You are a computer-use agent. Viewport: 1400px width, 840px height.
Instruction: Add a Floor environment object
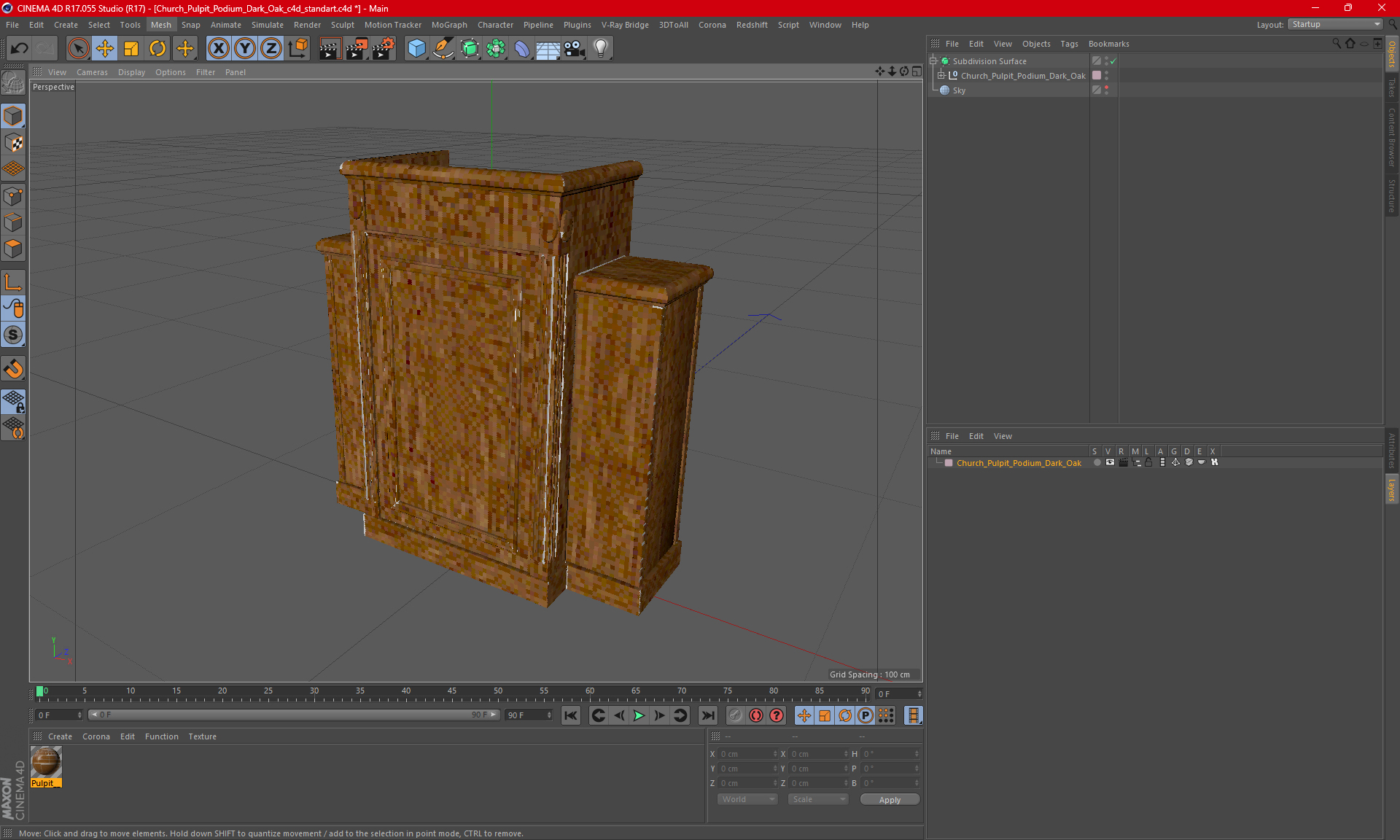pos(548,49)
